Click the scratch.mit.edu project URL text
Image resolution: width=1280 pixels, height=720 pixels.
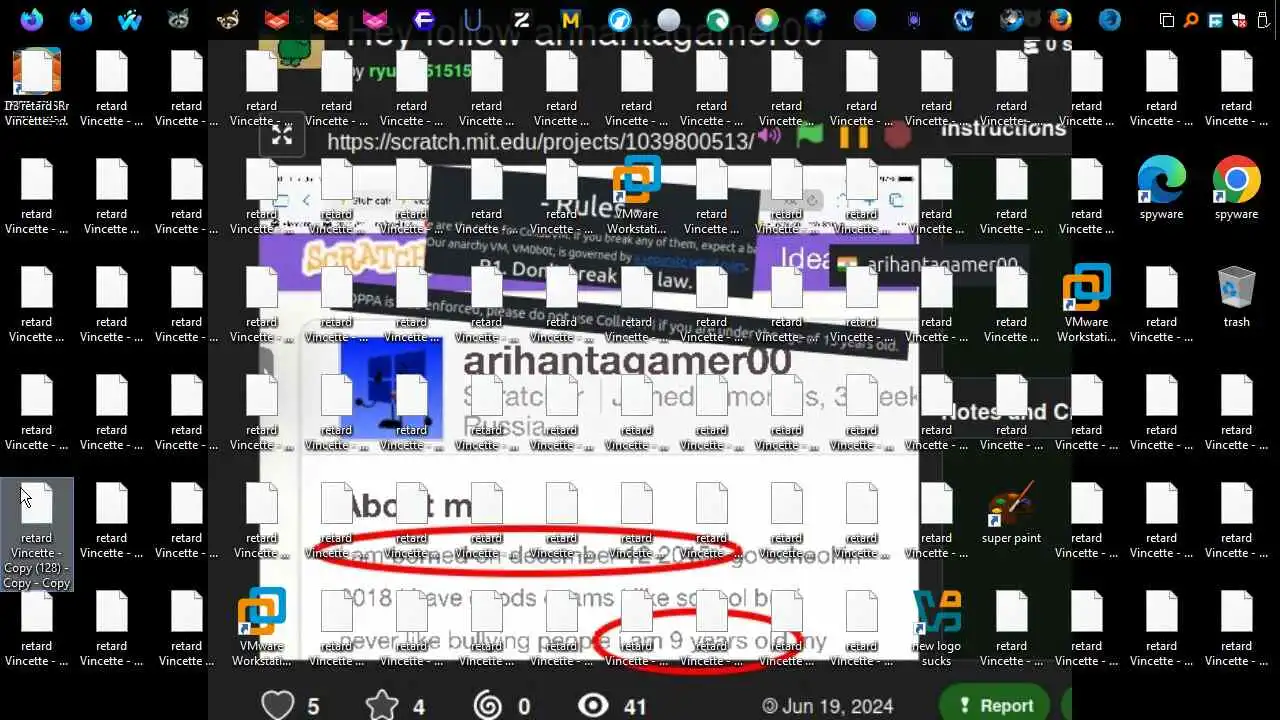tap(541, 142)
